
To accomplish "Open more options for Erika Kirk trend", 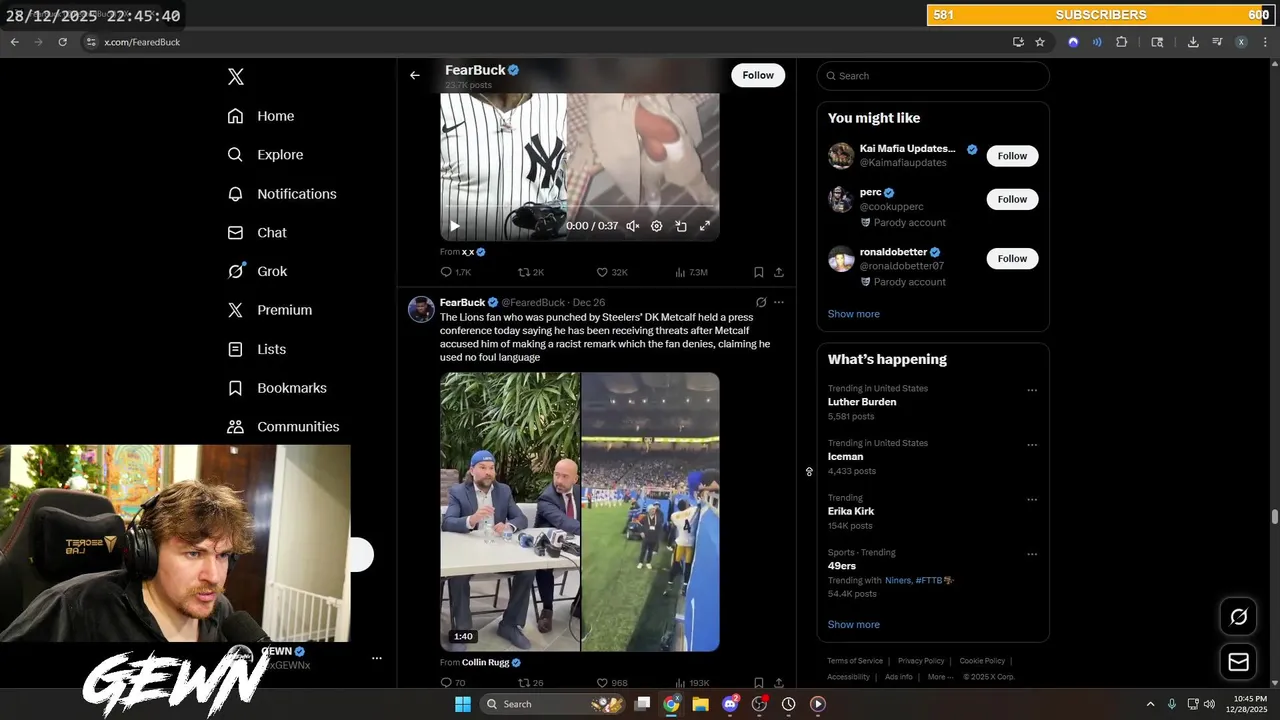I will [1032, 500].
